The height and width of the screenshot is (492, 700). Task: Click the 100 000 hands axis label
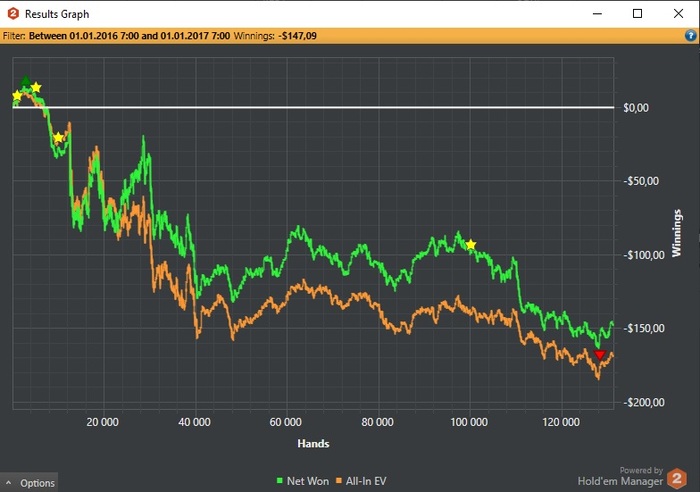click(469, 422)
